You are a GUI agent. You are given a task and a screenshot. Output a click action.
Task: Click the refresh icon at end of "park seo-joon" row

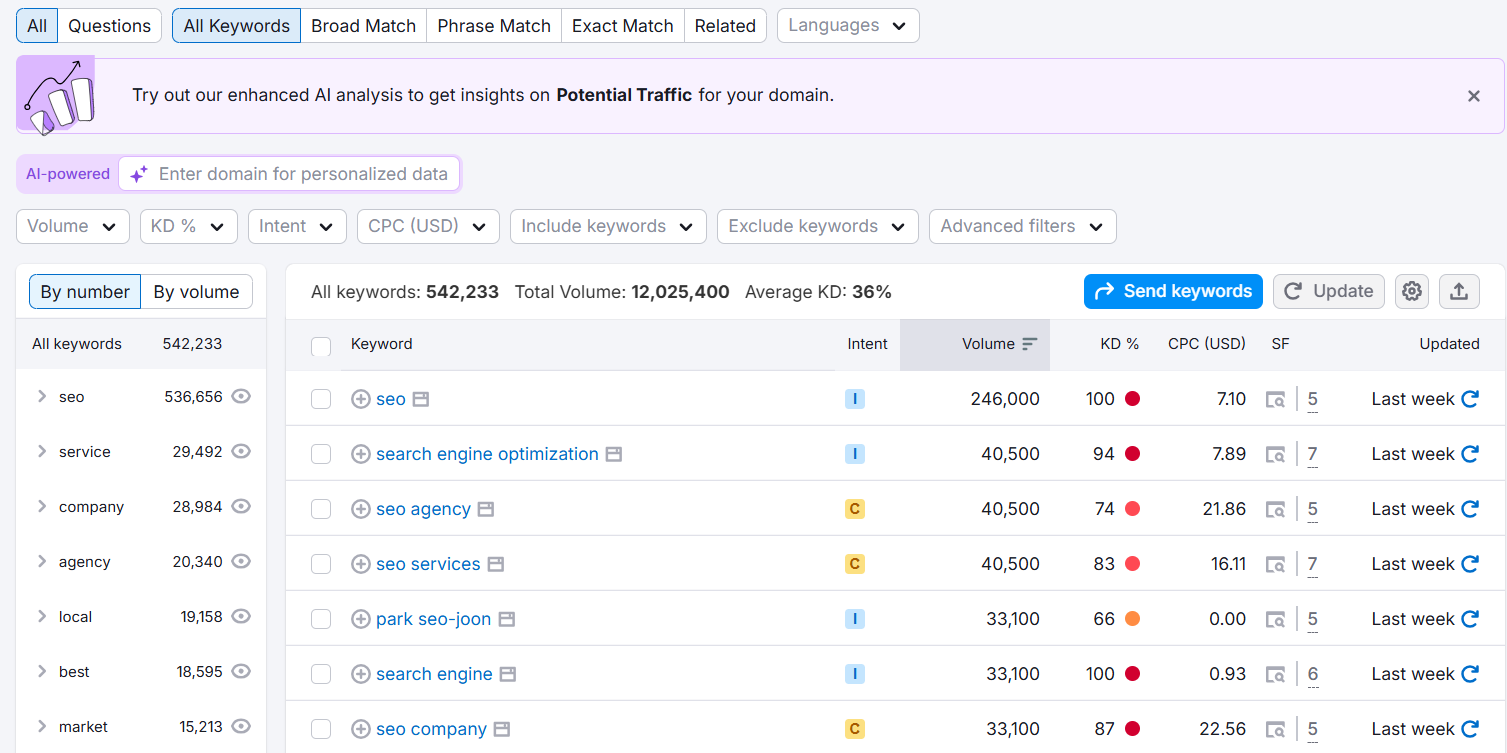click(x=1471, y=618)
